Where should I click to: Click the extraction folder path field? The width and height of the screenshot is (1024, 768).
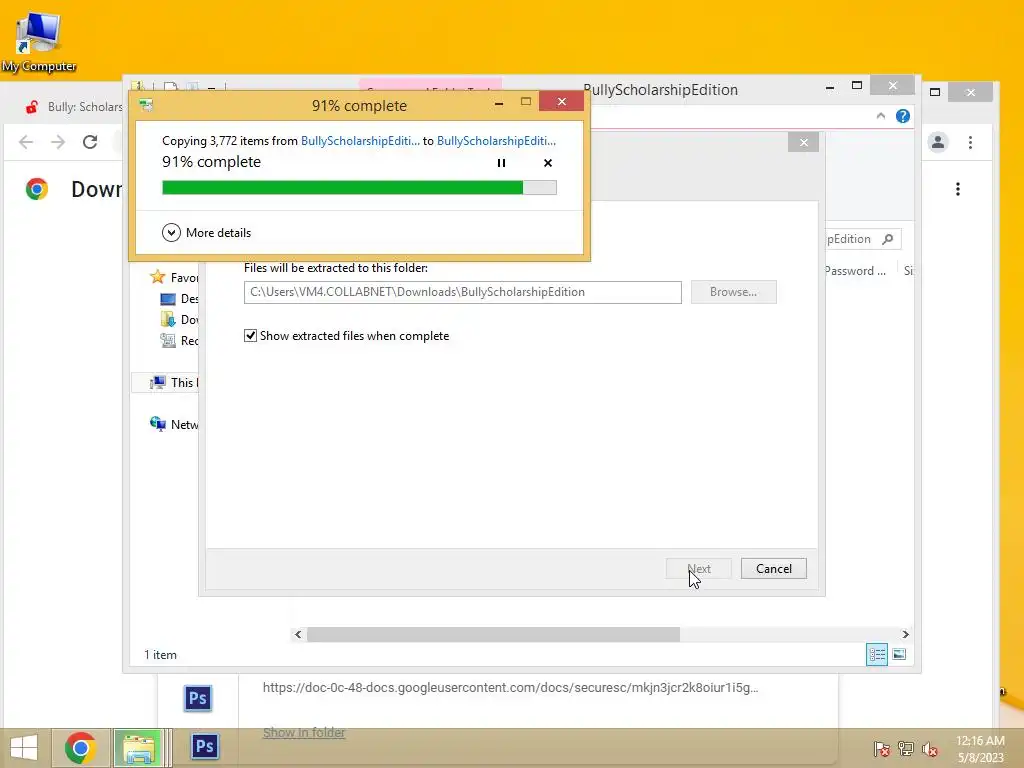click(x=462, y=292)
